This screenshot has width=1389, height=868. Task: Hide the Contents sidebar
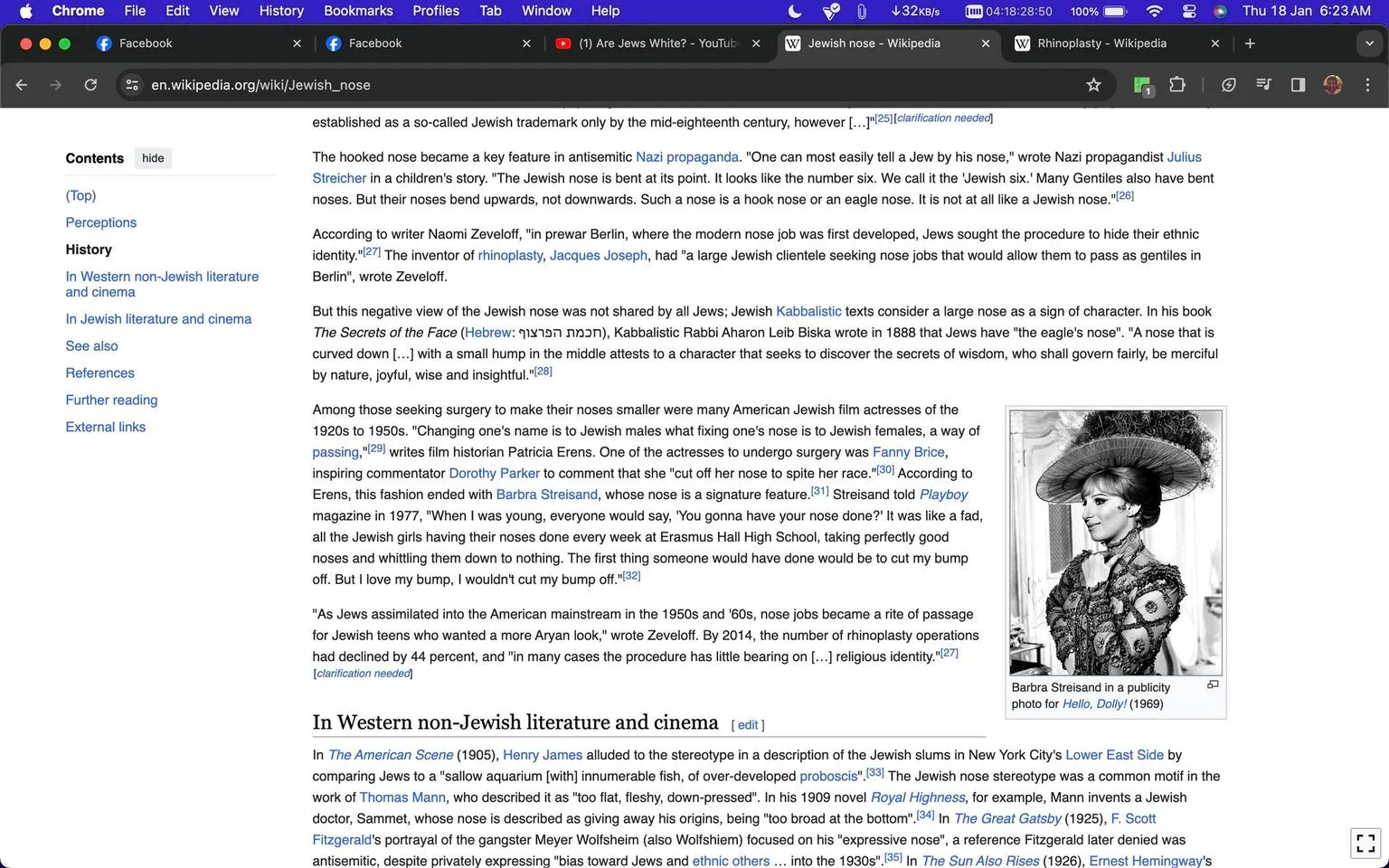pos(153,158)
